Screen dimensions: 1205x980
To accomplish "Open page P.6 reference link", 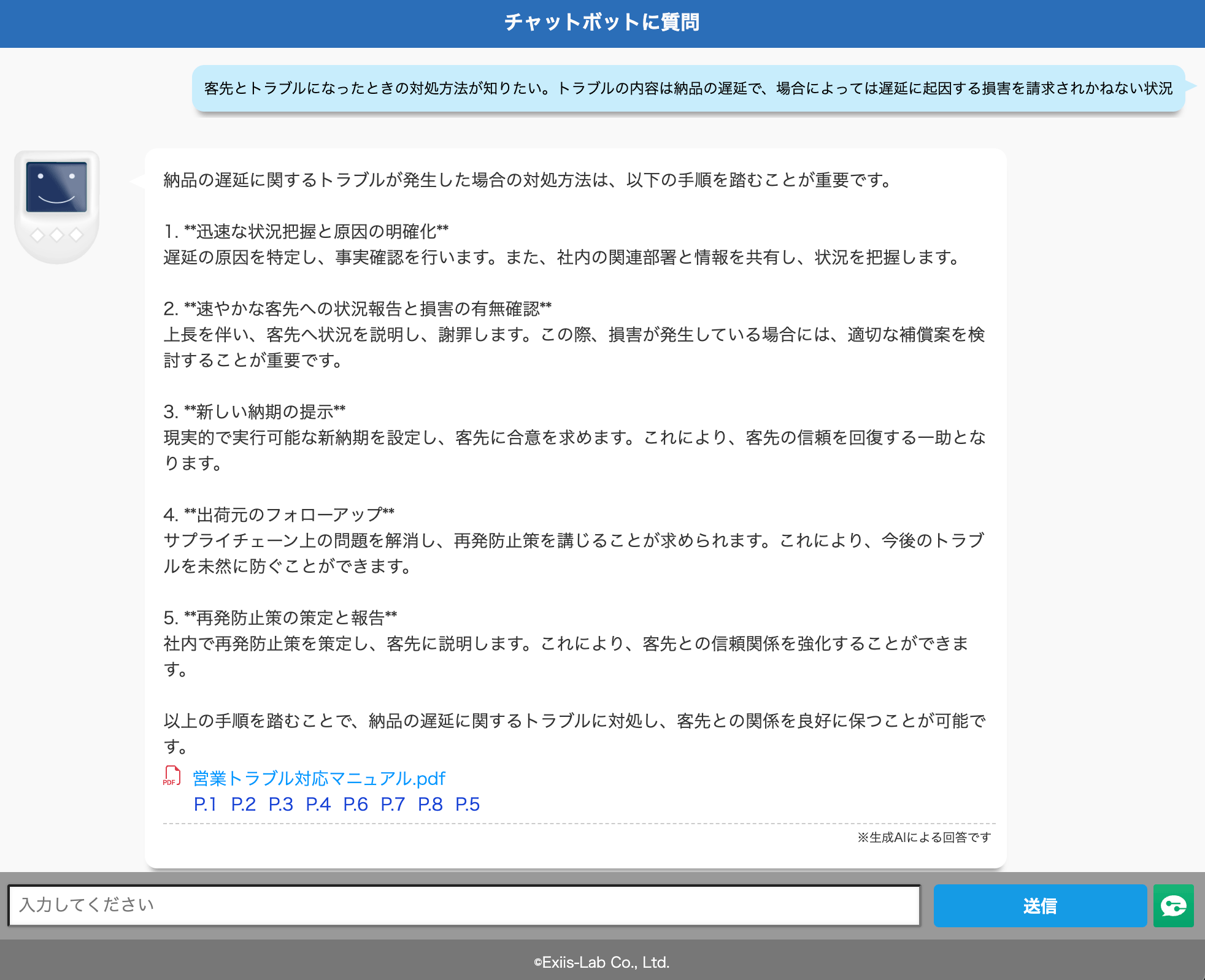I will tap(355, 804).
